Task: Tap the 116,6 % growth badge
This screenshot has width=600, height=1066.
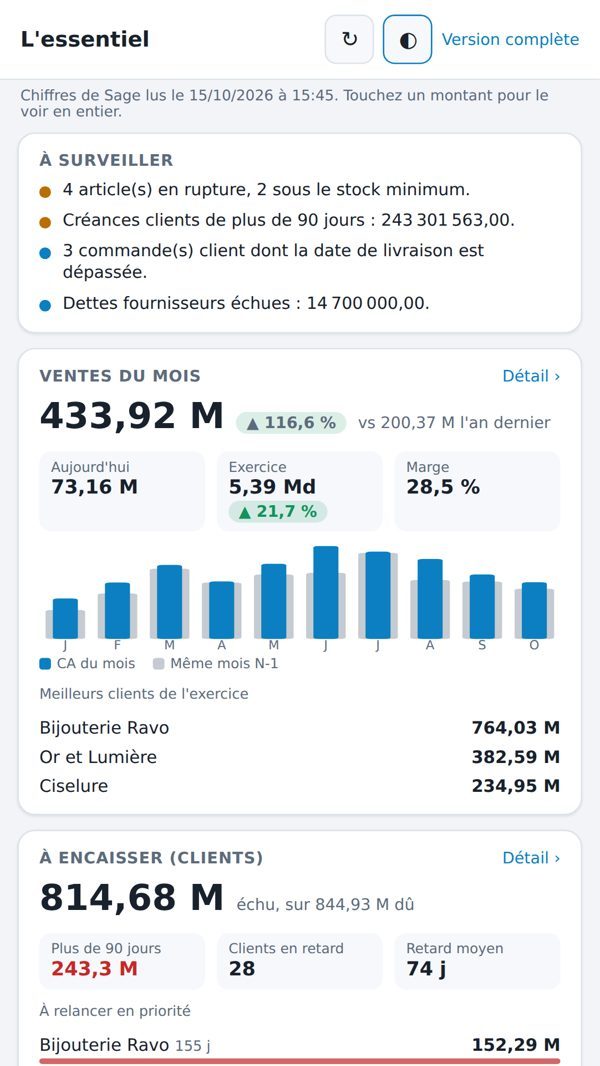Action: (291, 423)
